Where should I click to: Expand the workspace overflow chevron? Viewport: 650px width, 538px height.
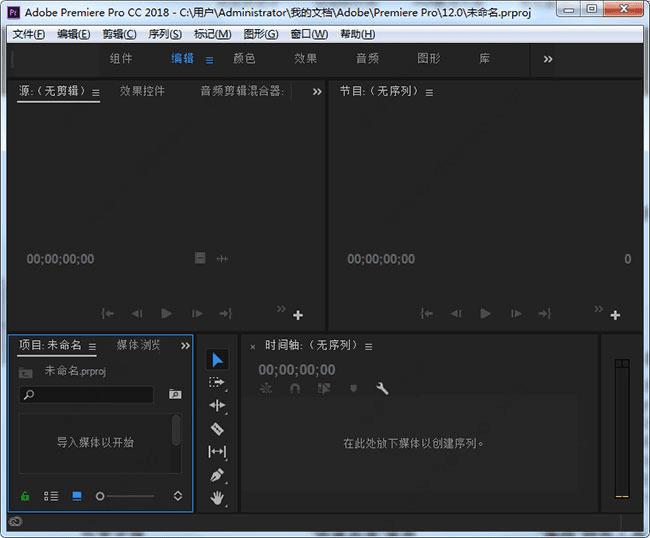(547, 59)
